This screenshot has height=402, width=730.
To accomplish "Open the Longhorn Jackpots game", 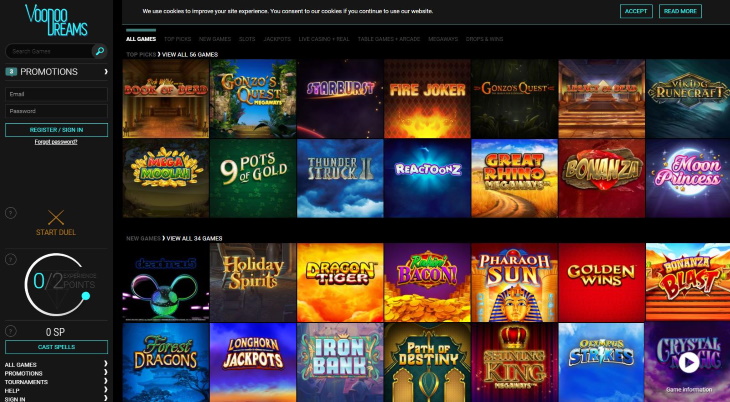I will point(253,362).
